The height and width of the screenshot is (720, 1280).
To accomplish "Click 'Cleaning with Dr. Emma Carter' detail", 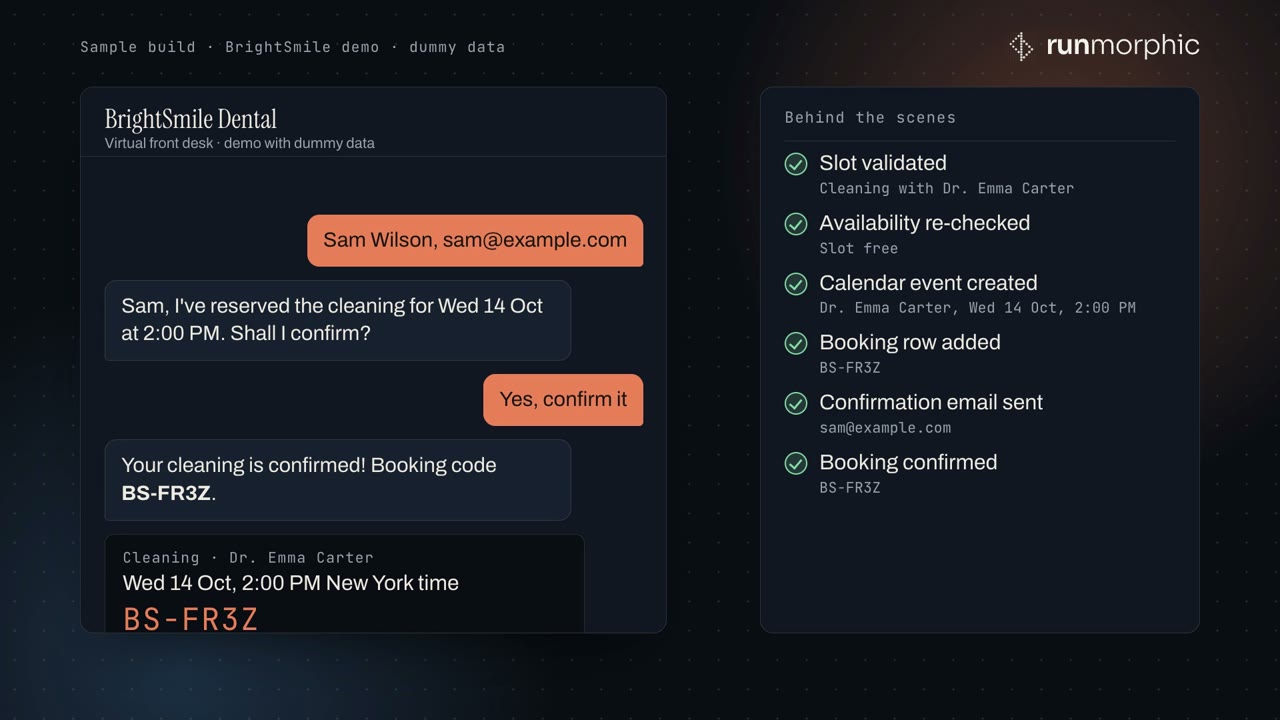I will 947,188.
